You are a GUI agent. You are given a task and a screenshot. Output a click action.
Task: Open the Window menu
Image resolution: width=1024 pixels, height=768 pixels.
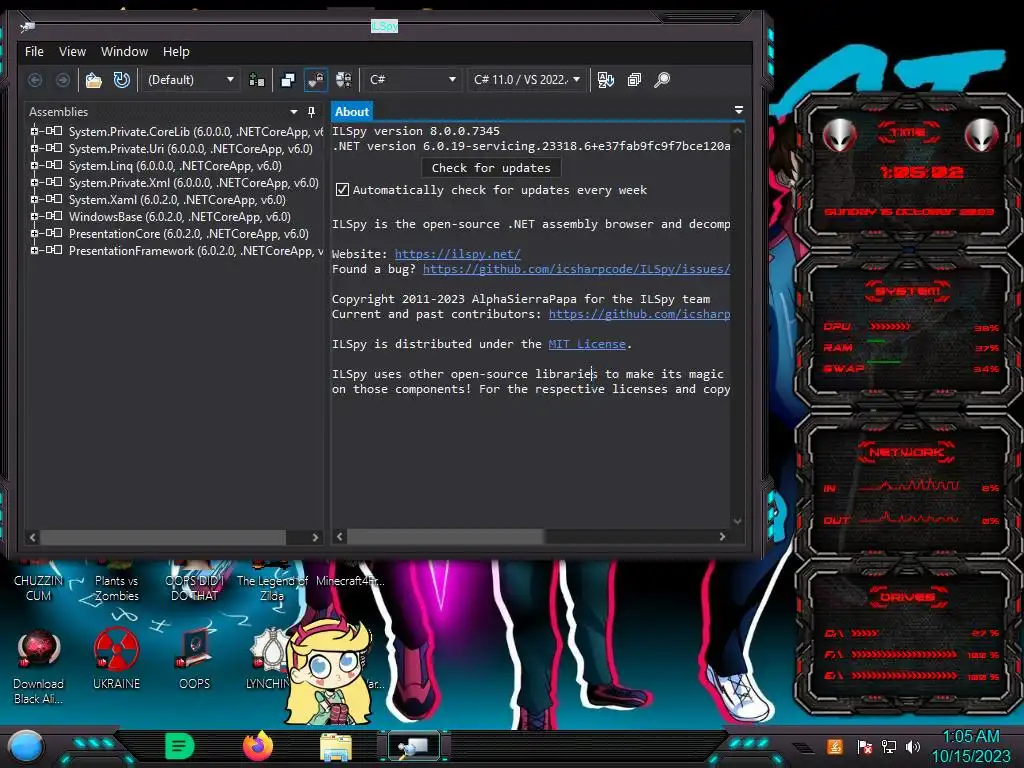coord(124,52)
